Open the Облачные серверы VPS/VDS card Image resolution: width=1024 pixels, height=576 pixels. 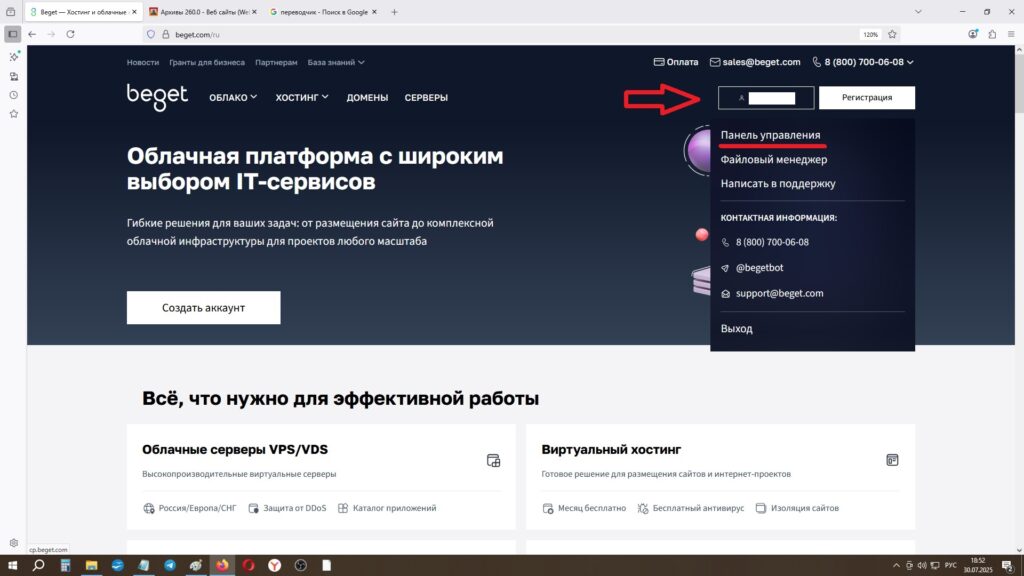point(321,477)
